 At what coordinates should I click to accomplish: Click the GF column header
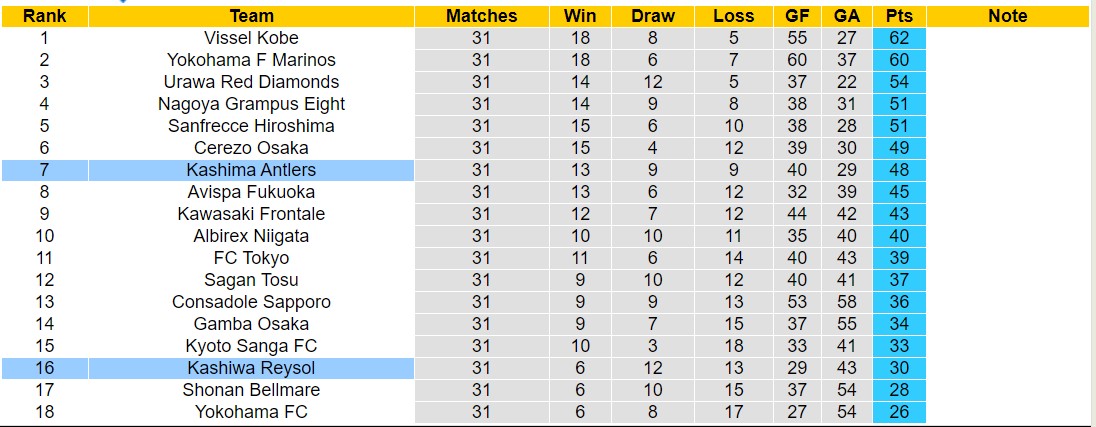[797, 16]
